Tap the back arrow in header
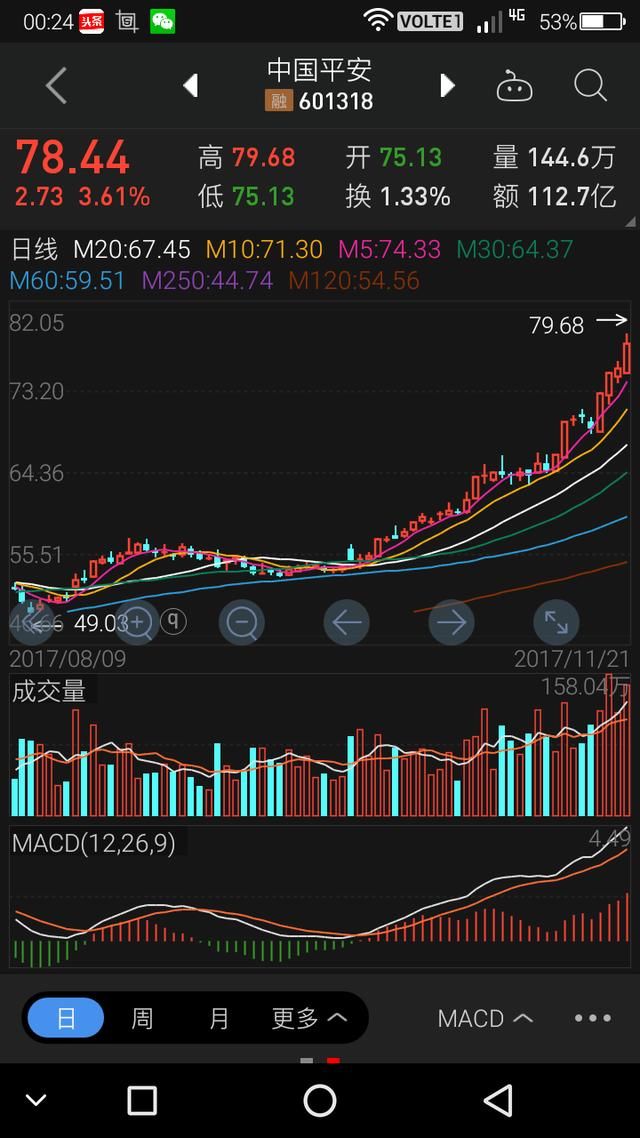Viewport: 640px width, 1138px height. point(56,87)
